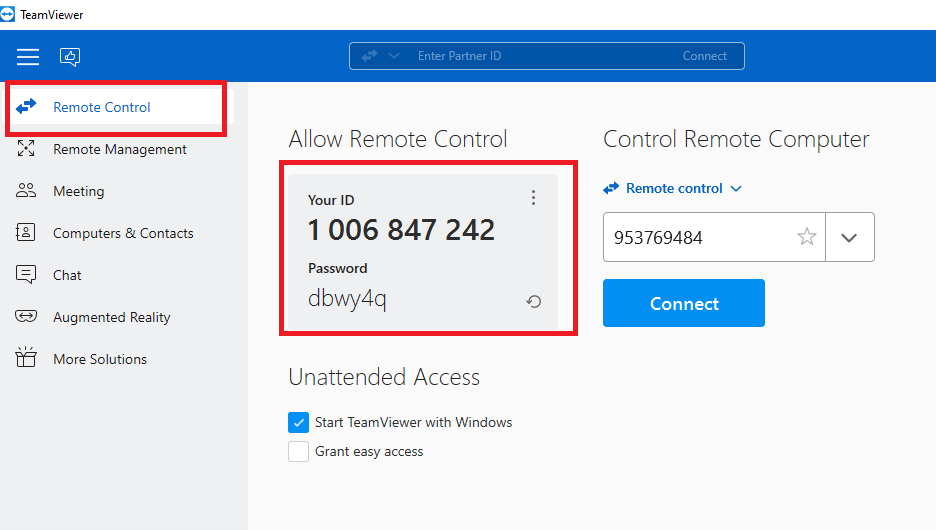Click the Your ID label
The width and height of the screenshot is (936, 530).
pyautogui.click(x=331, y=201)
